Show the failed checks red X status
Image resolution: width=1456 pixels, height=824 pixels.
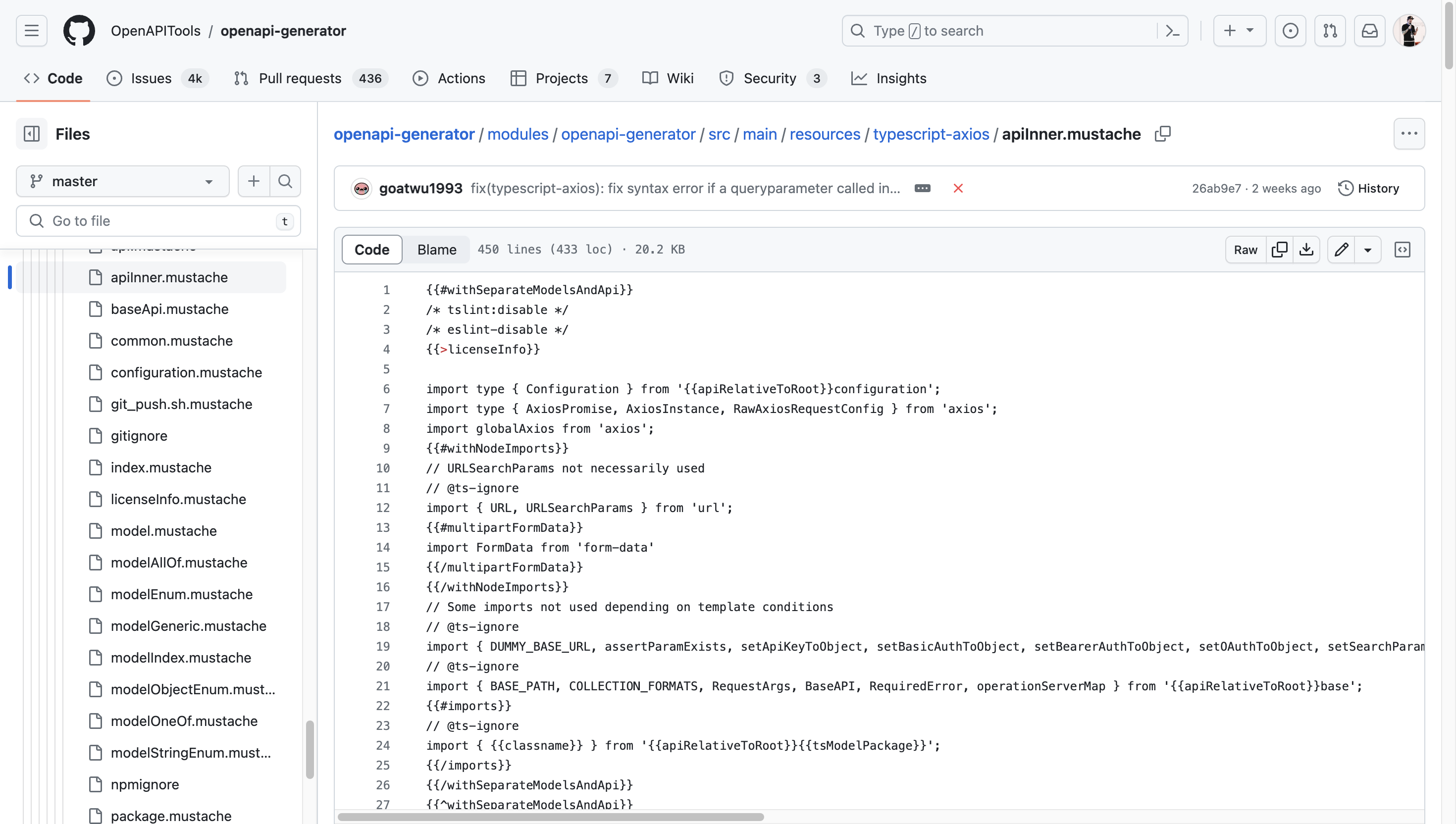(x=958, y=189)
